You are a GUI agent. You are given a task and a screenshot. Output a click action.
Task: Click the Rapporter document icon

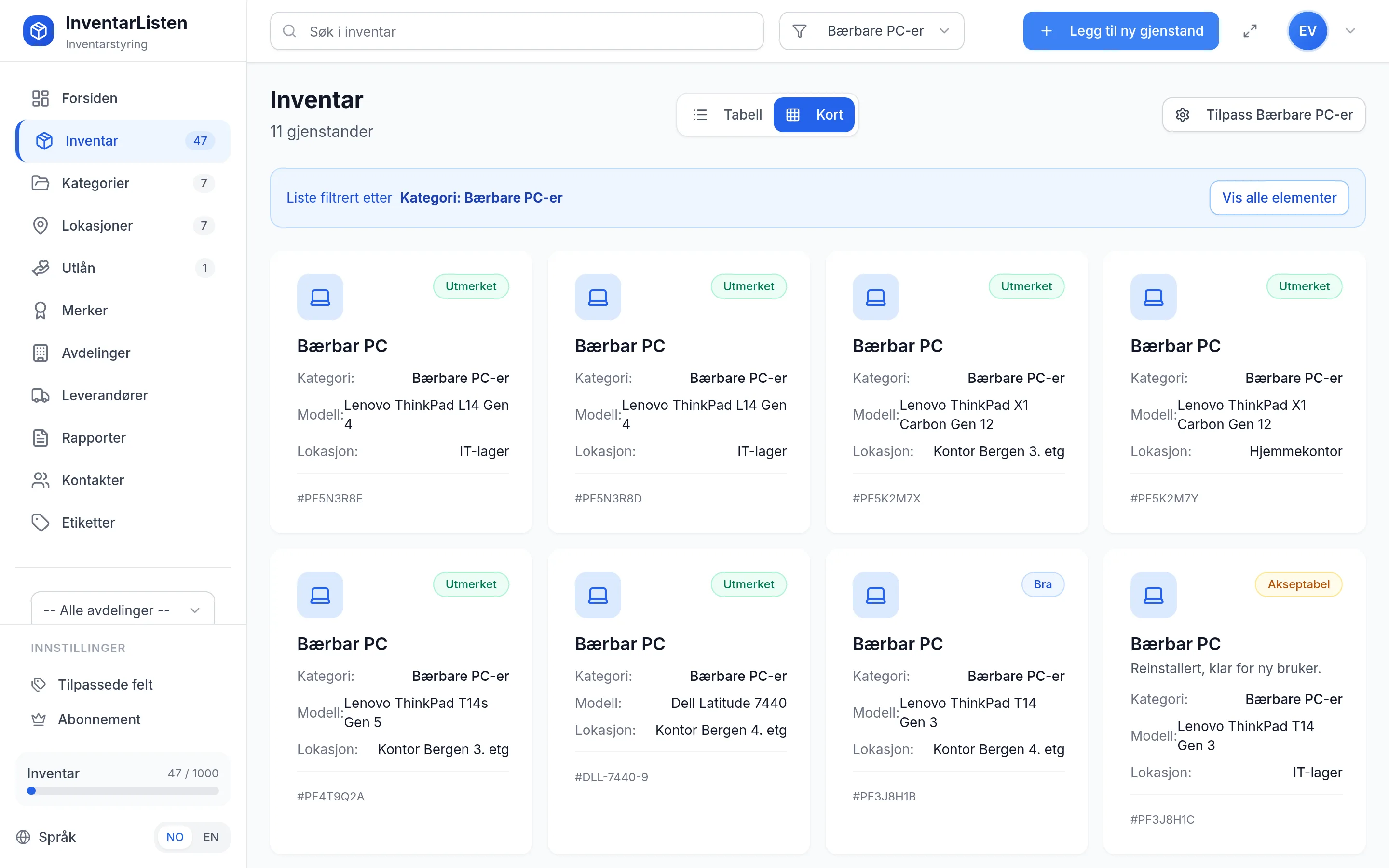[40, 438]
